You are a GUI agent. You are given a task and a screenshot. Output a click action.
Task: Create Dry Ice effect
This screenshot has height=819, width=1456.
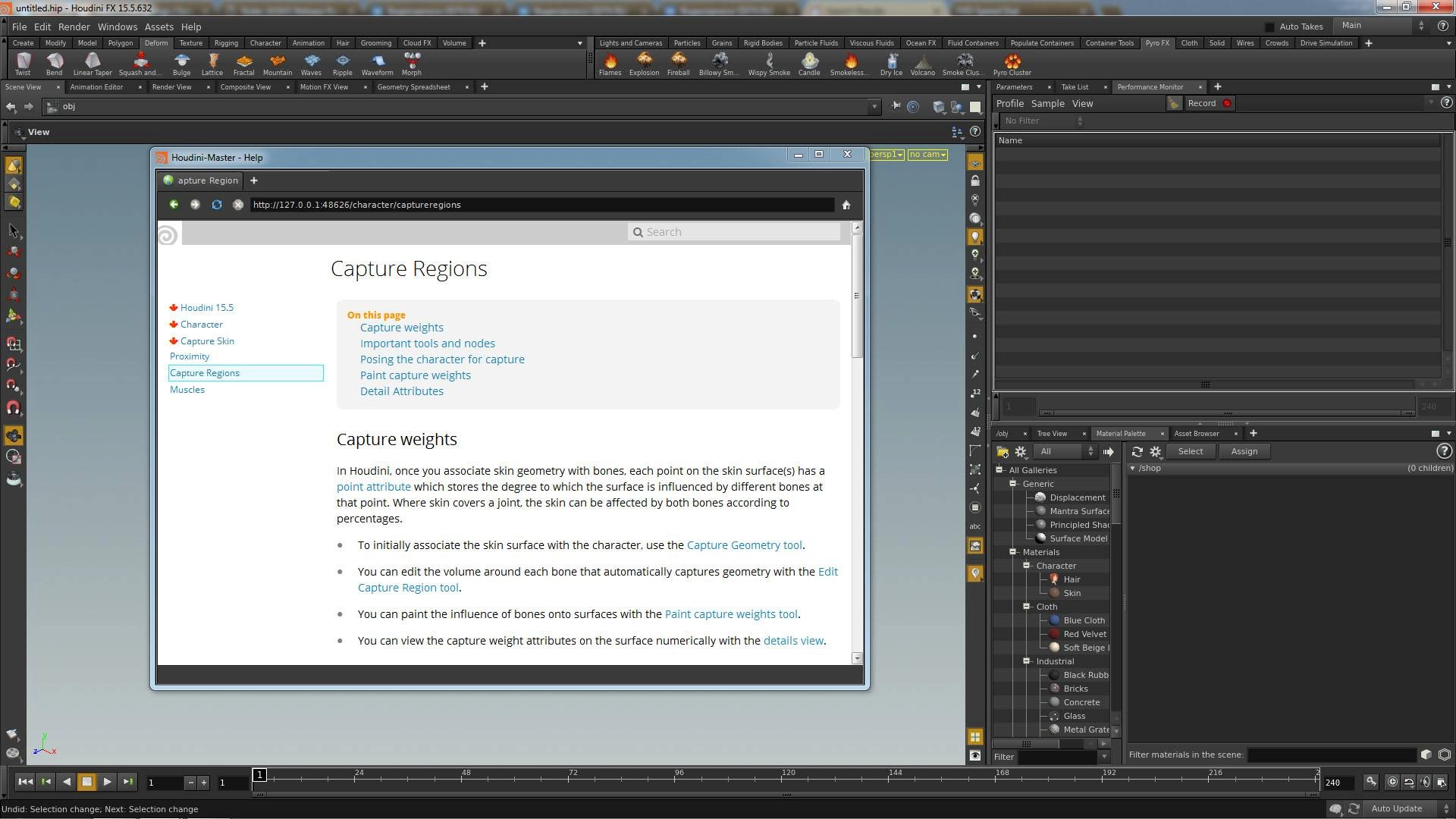coord(891,64)
